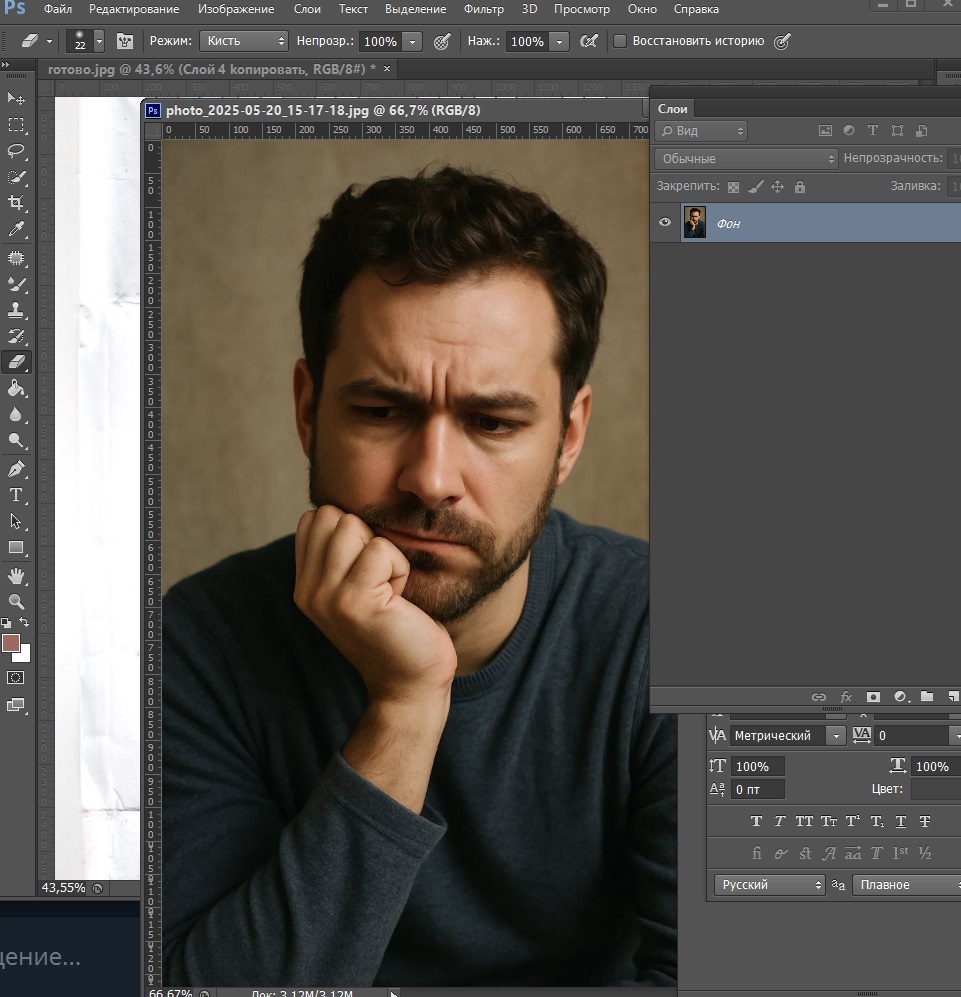Add a layer style (fx)
Viewport: 961px width, 997px height.
pos(846,697)
